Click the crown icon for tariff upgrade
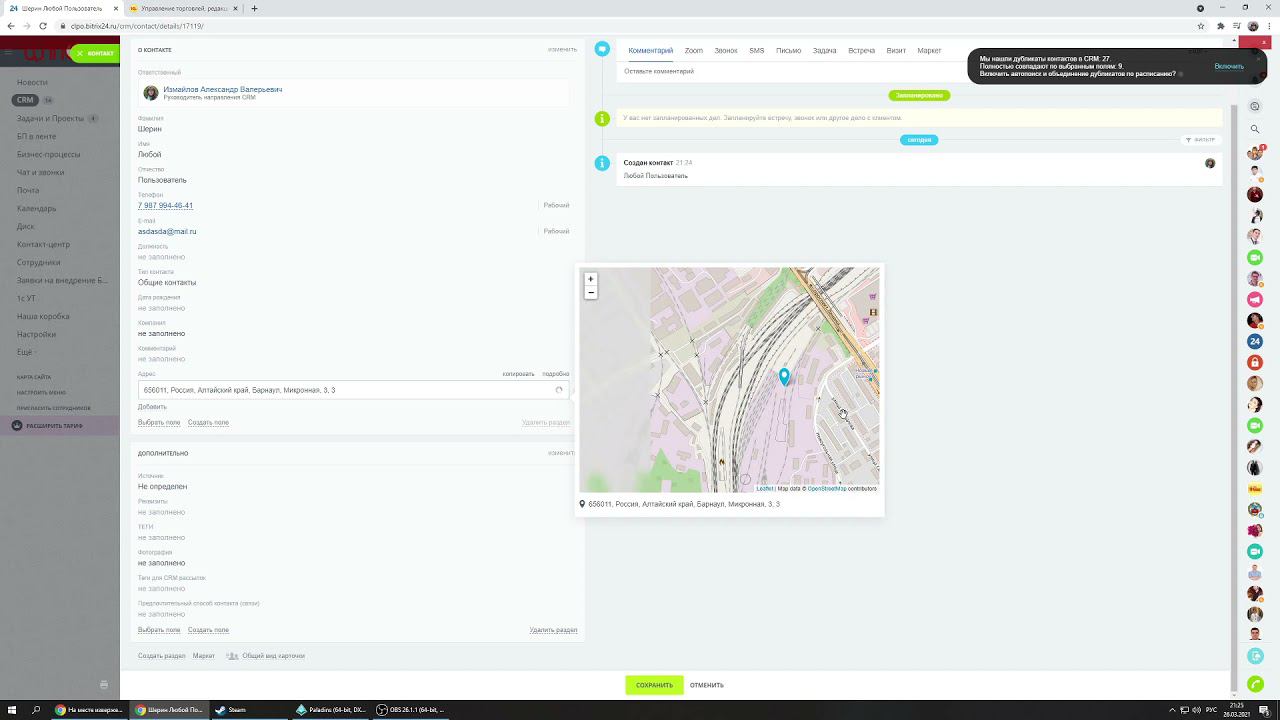Image resolution: width=1280 pixels, height=720 pixels. coord(17,426)
